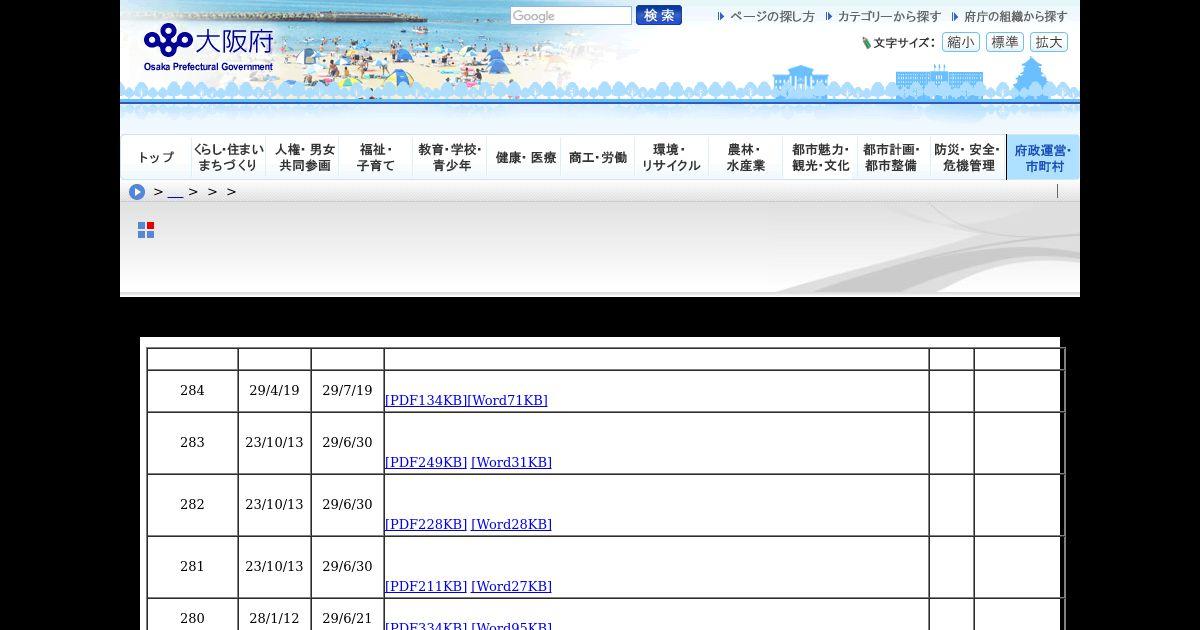The width and height of the screenshot is (1200, 630).
Task: Open 都市計画・都市整備 tab
Action: [894, 157]
